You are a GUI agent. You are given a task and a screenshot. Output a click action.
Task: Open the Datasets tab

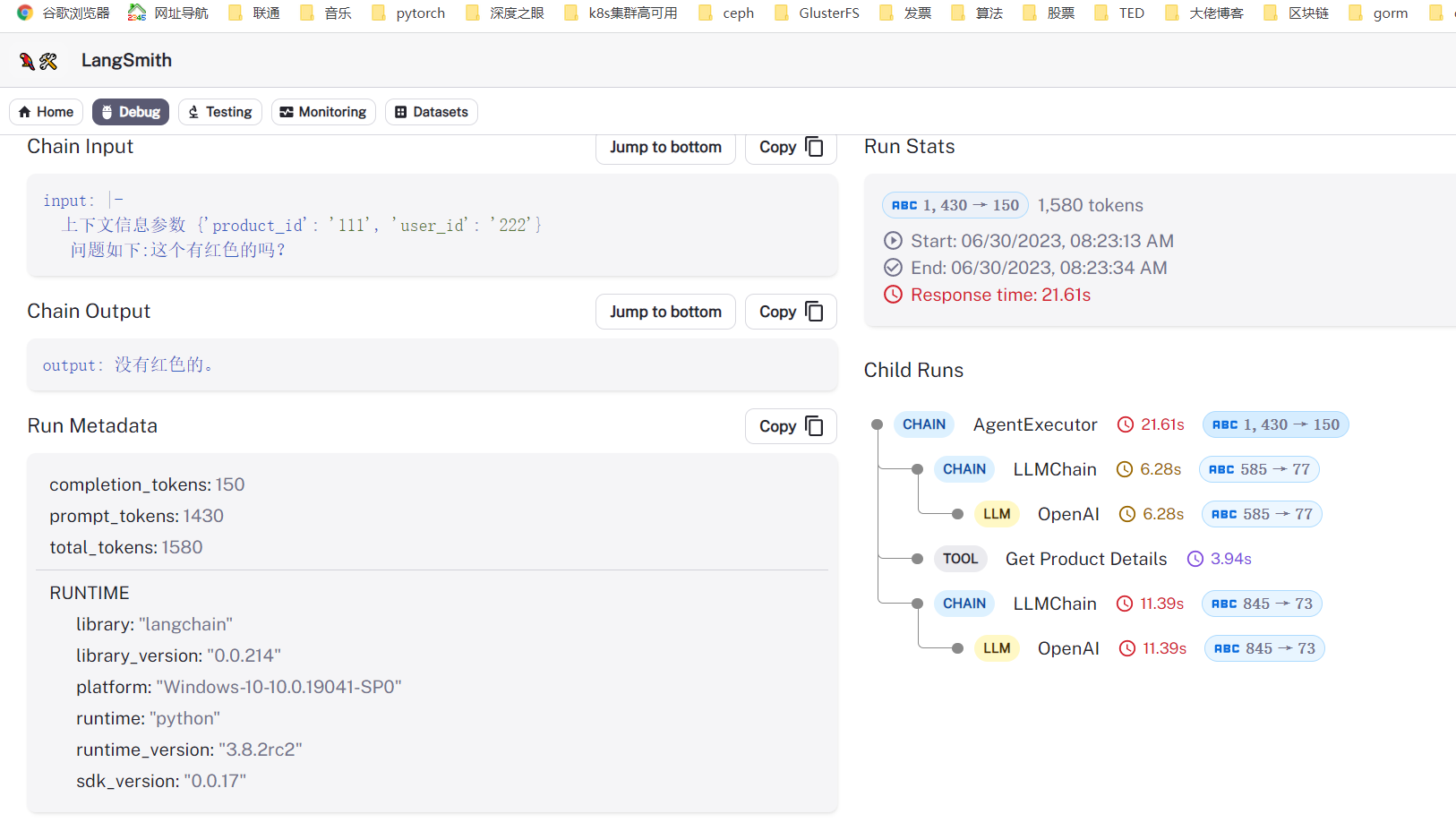(x=431, y=111)
